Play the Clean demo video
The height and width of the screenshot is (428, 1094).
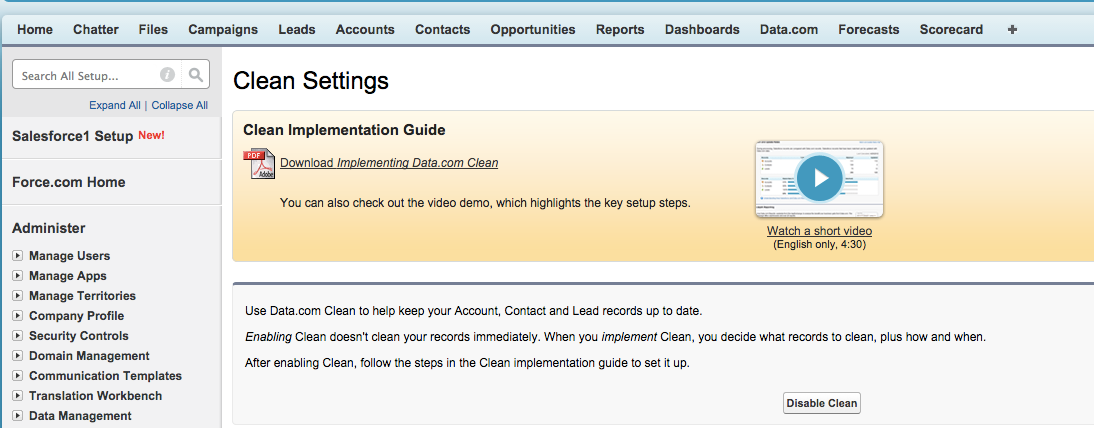[820, 179]
